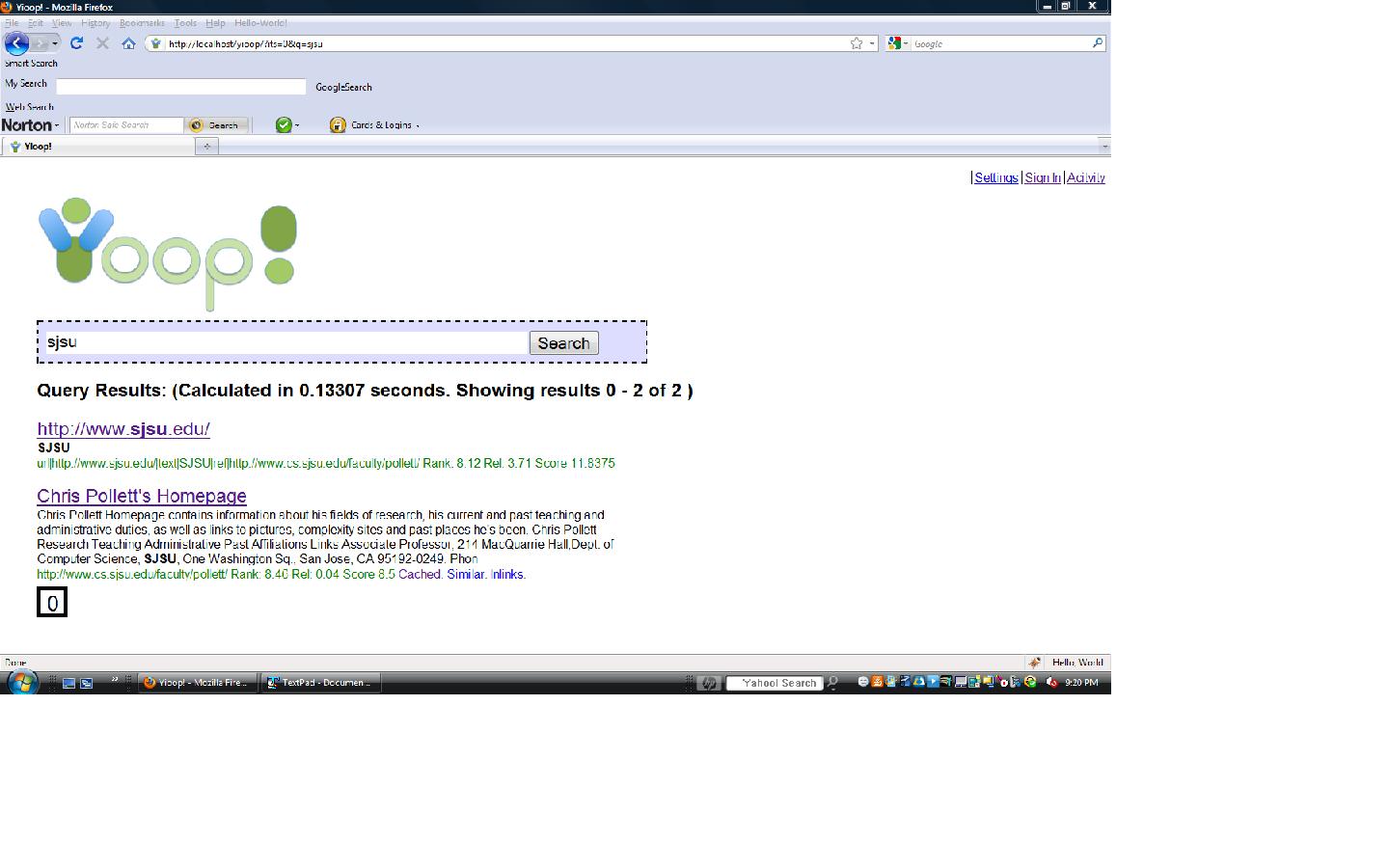Open a new browser tab
1389x868 pixels.
tap(207, 147)
